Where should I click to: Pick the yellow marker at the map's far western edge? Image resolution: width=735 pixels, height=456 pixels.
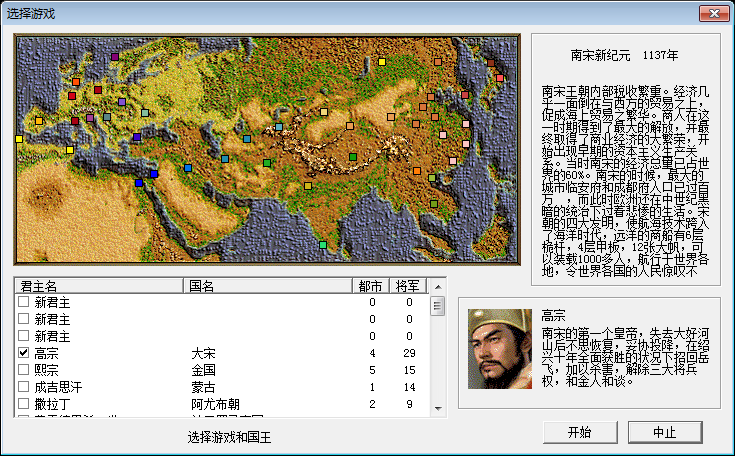point(19,139)
